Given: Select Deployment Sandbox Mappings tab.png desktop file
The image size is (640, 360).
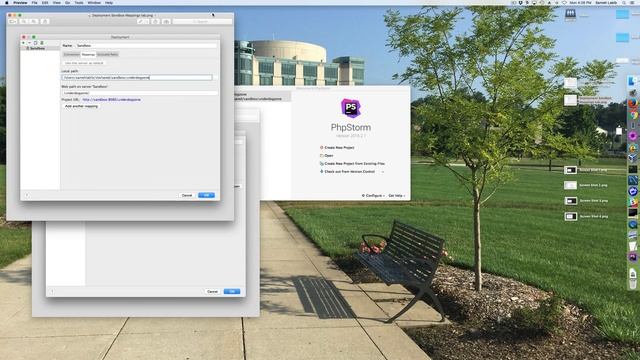Looking at the screenshot, I should click(x=588, y=100).
